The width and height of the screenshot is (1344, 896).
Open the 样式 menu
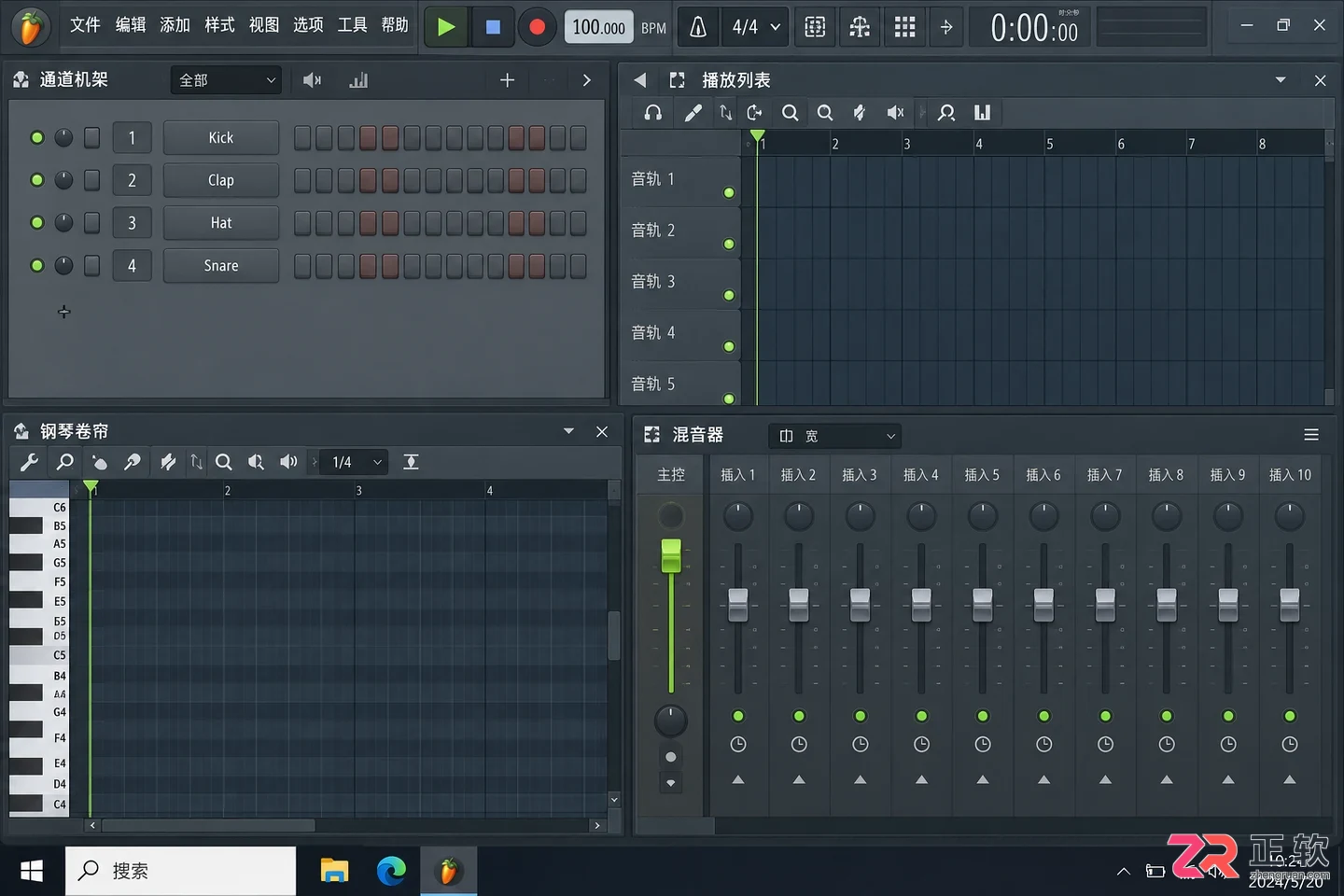click(219, 24)
